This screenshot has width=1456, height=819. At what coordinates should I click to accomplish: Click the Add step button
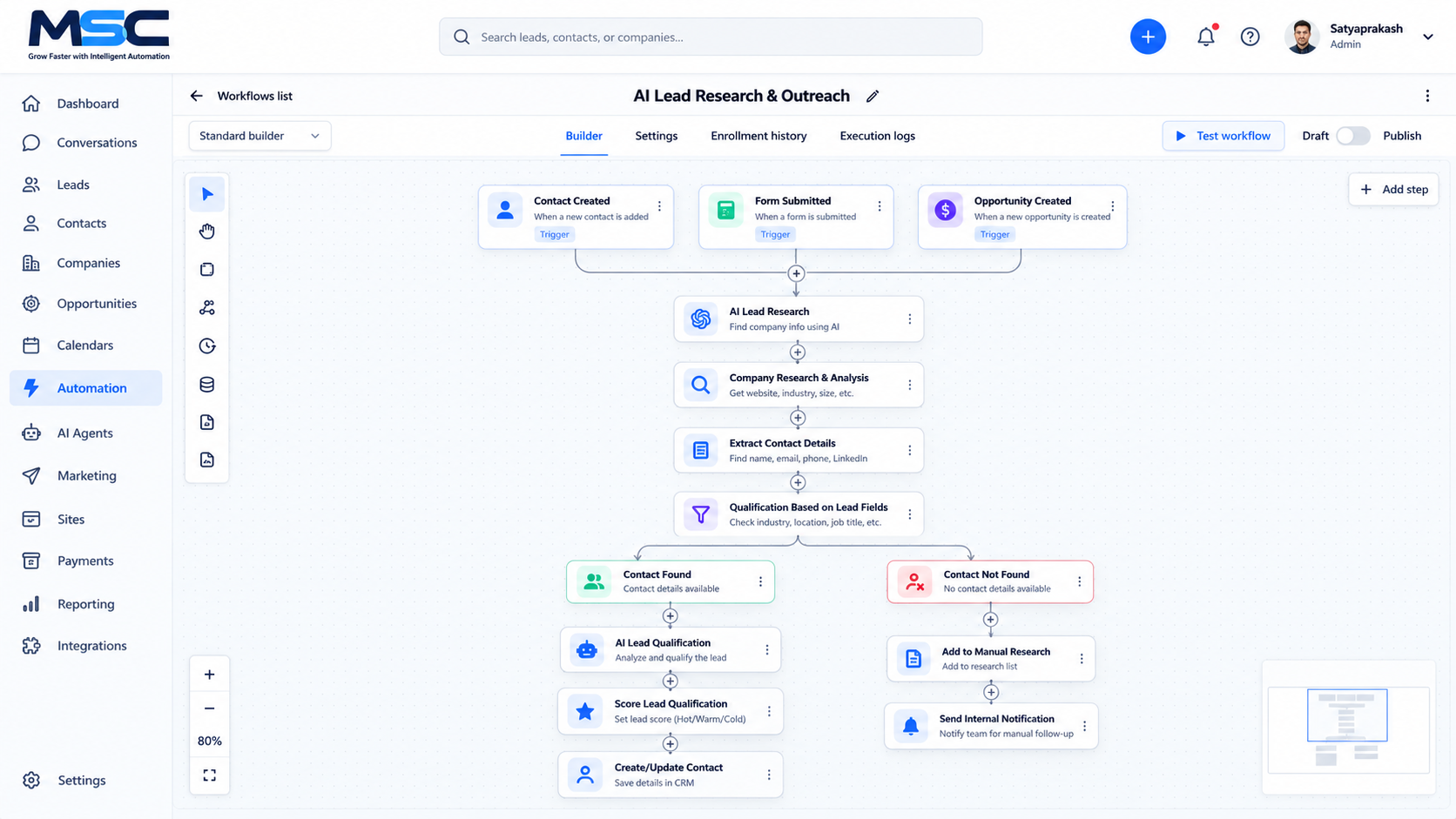point(1393,189)
